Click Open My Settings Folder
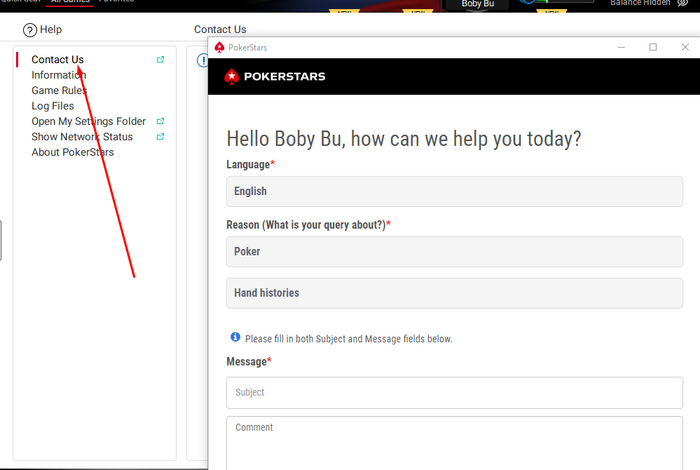700x470 pixels. (88, 121)
